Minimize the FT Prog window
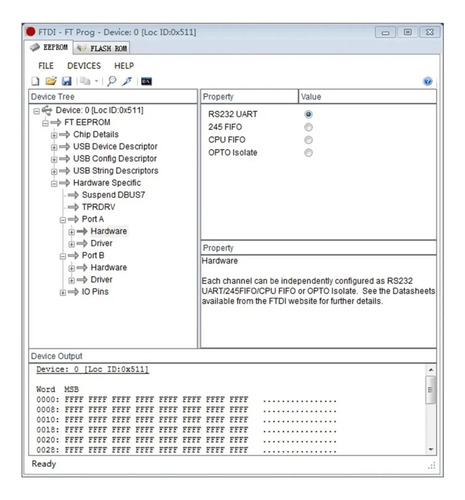The height and width of the screenshot is (500, 465). click(385, 32)
